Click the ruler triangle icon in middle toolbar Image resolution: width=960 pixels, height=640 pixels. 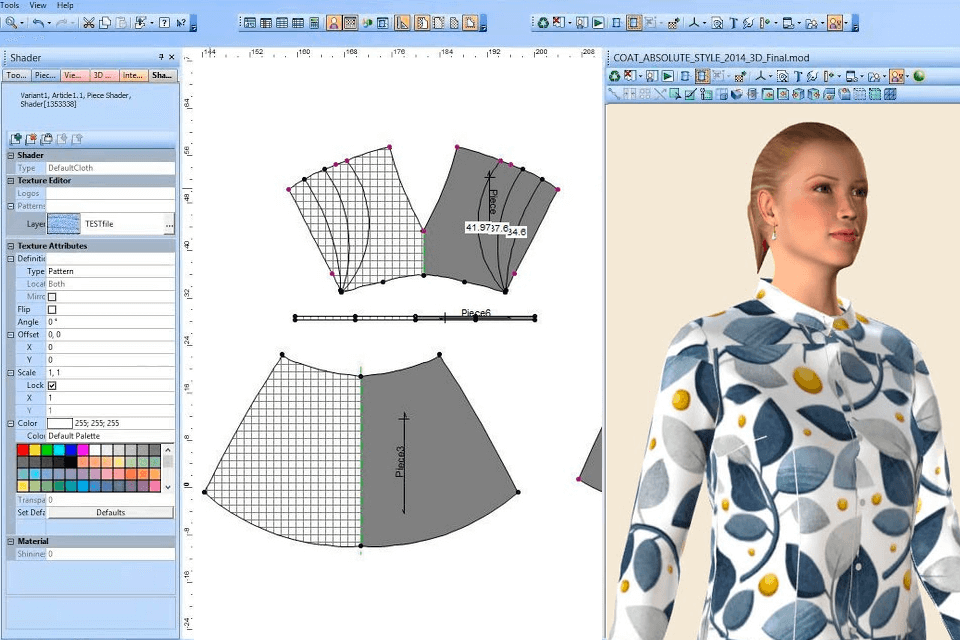click(x=402, y=23)
